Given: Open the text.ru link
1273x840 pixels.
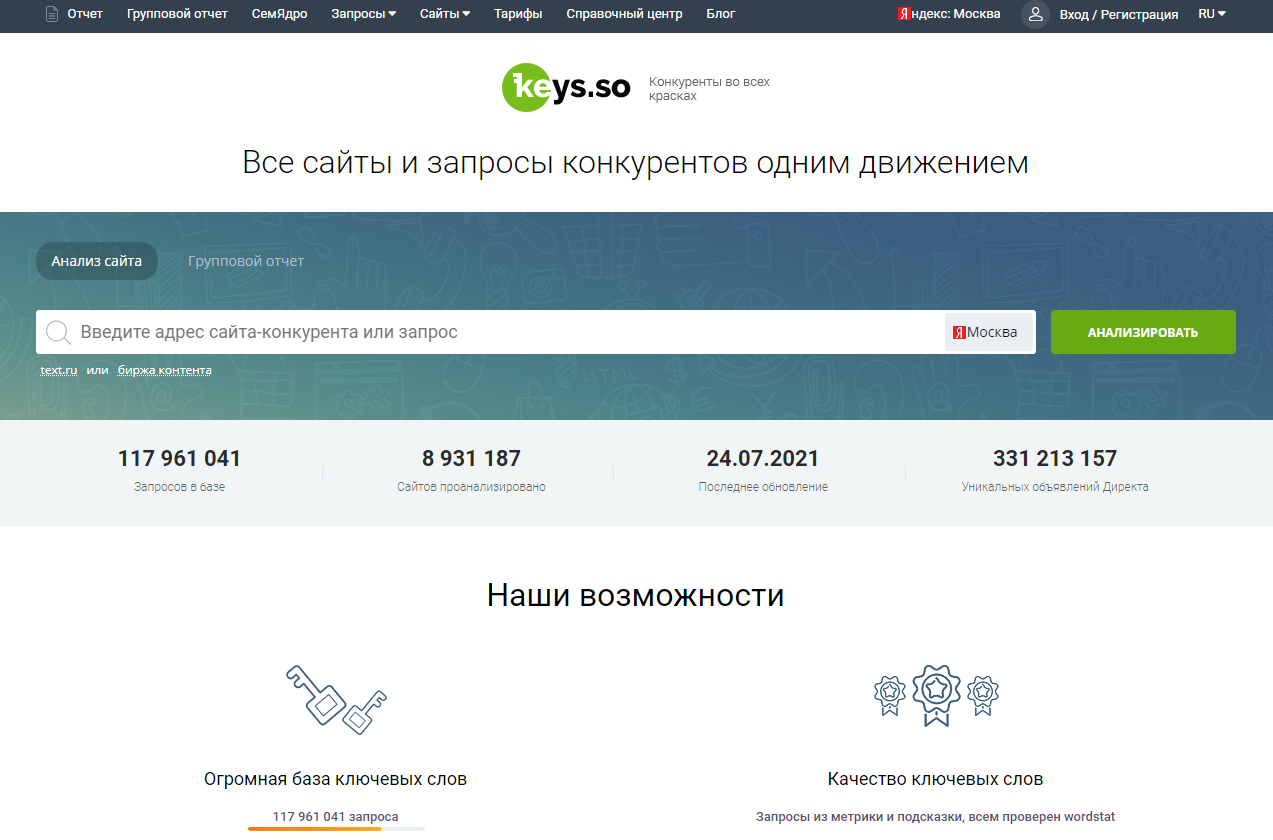Looking at the screenshot, I should [58, 370].
